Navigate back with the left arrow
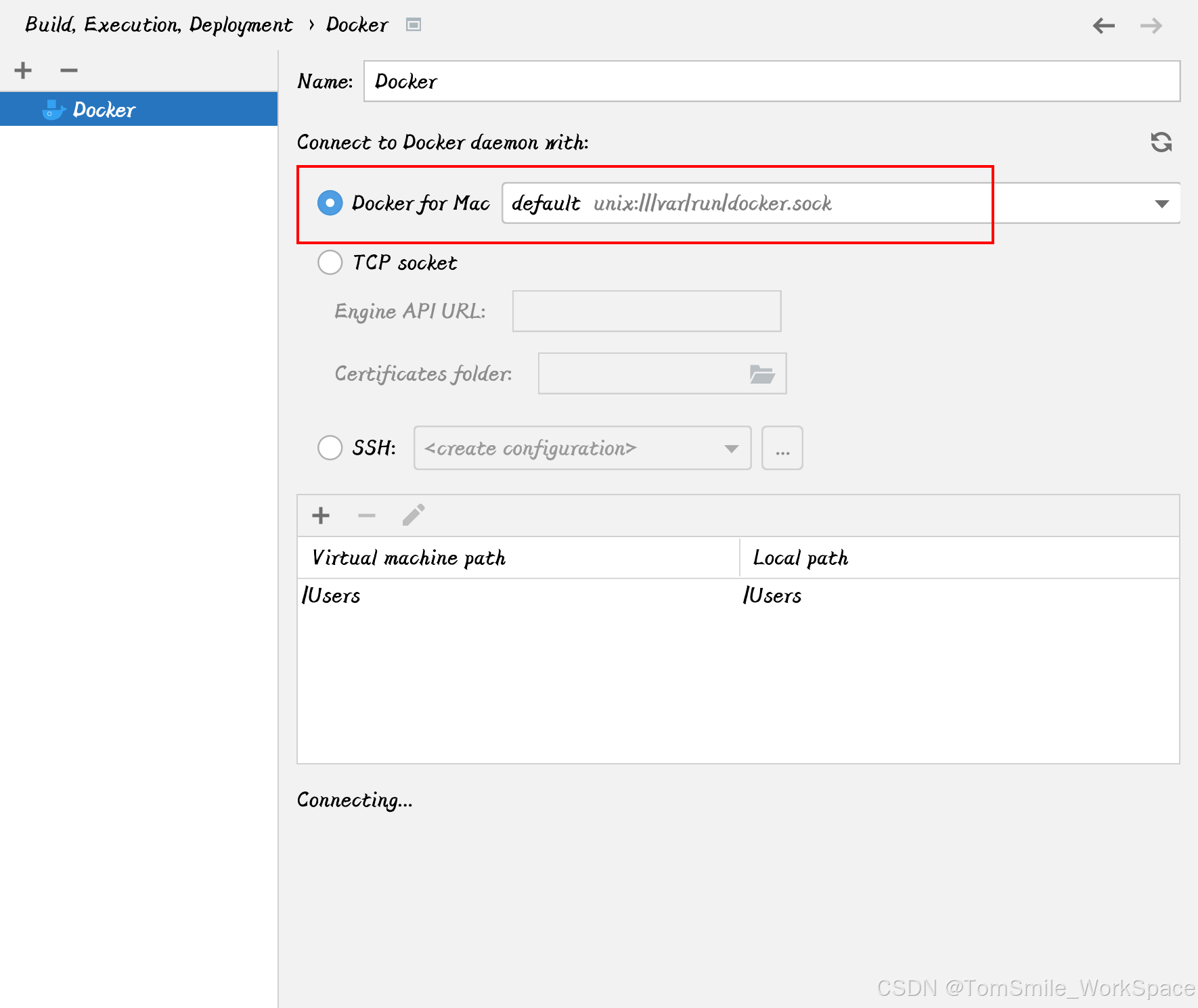The width and height of the screenshot is (1198, 1008). [x=1104, y=26]
